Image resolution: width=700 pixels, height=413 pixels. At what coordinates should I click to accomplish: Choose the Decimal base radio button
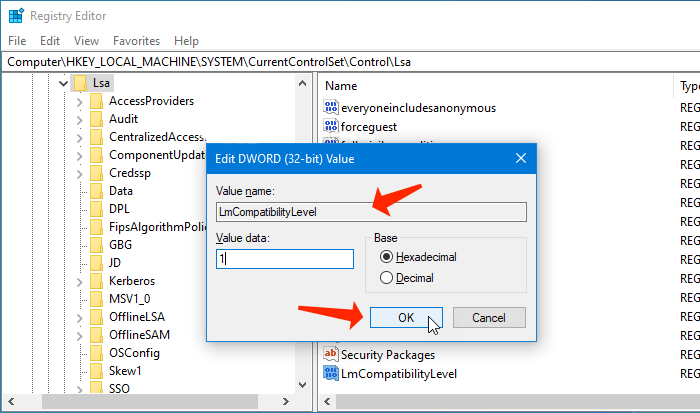coord(386,277)
